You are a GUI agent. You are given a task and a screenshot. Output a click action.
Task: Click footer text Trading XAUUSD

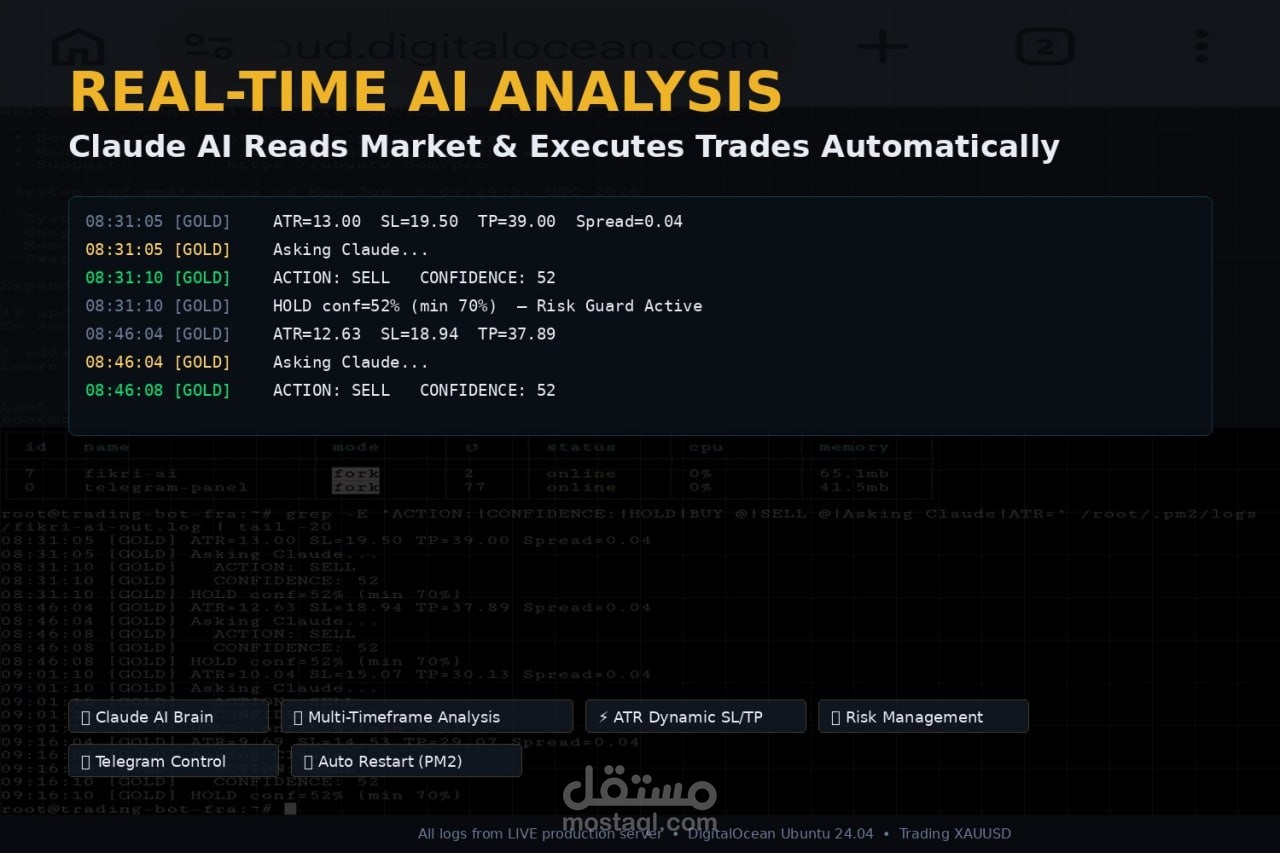pyautogui.click(x=955, y=833)
